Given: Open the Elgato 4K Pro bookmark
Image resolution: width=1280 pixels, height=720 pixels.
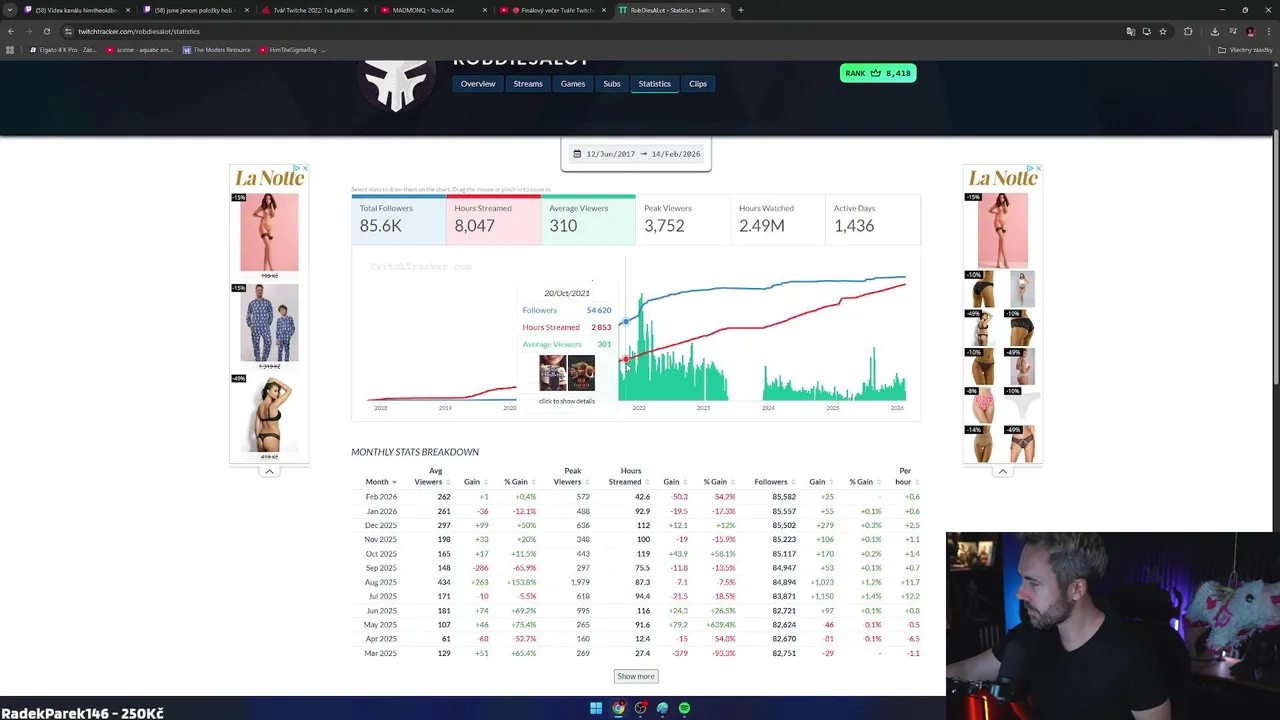Looking at the screenshot, I should point(63,50).
